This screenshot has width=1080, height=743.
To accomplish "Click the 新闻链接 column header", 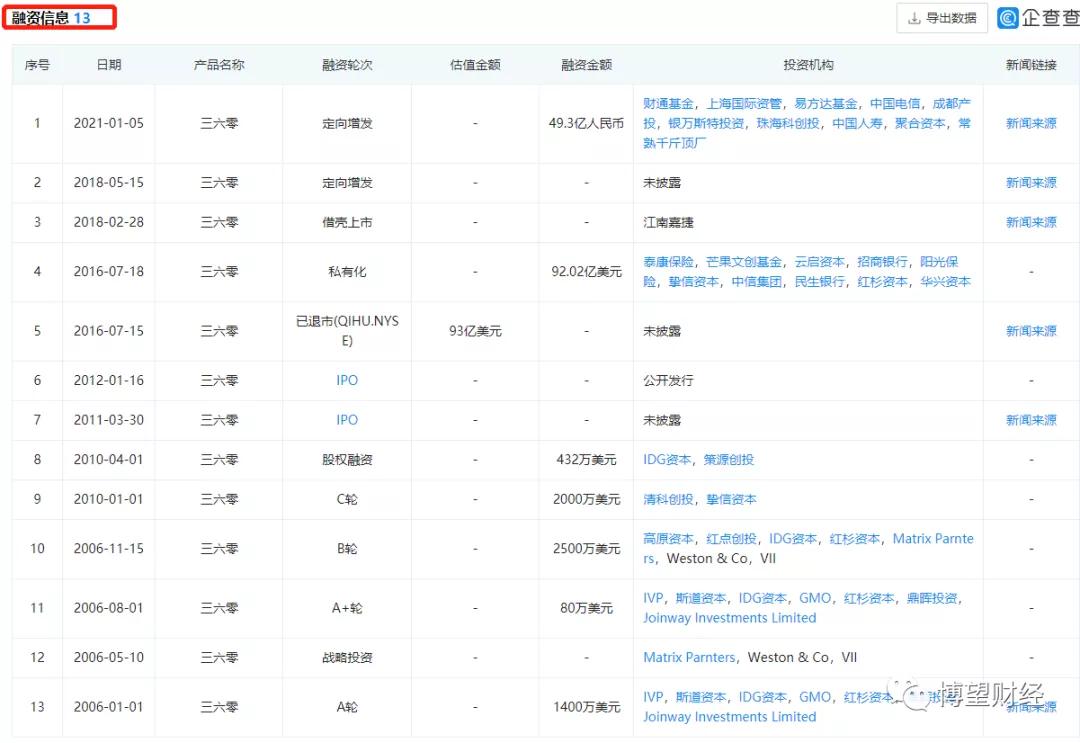I will pos(1030,65).
